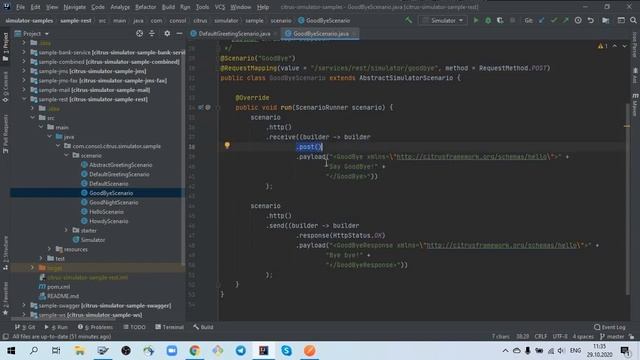640x360 pixels.
Task: Select HowdyScenario class
Action: point(108,221)
